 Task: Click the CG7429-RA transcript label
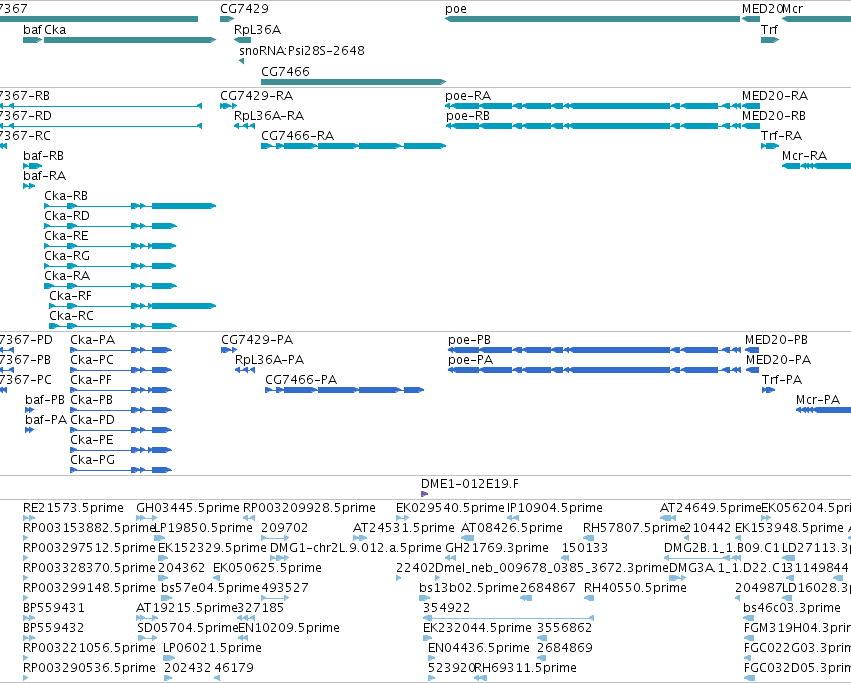[256, 96]
